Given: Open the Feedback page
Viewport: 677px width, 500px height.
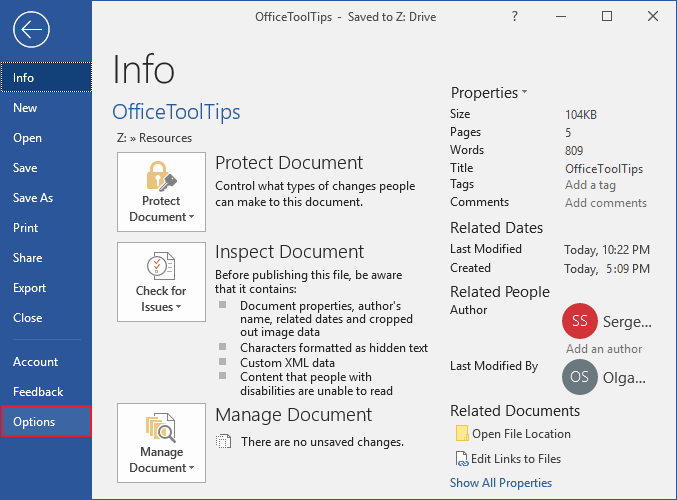Looking at the screenshot, I should [x=46, y=392].
